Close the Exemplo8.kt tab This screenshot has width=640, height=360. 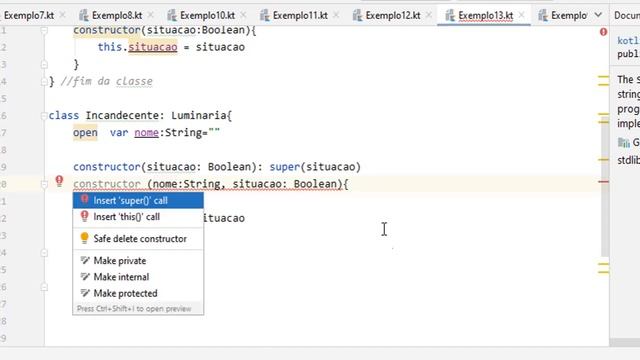click(x=151, y=15)
